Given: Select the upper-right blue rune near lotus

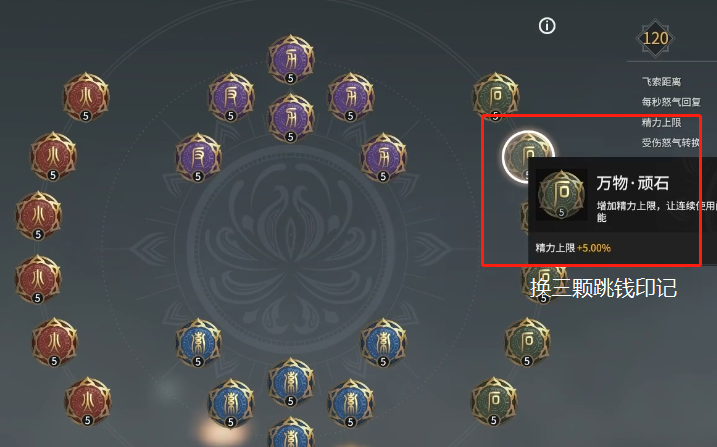Looking at the screenshot, I should pos(383,342).
